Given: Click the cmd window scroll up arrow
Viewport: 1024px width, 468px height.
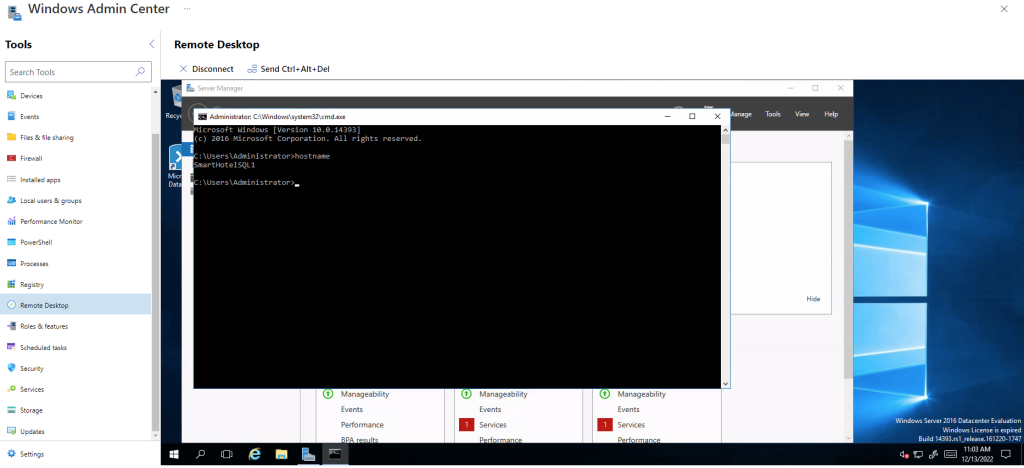Looking at the screenshot, I should [x=725, y=130].
